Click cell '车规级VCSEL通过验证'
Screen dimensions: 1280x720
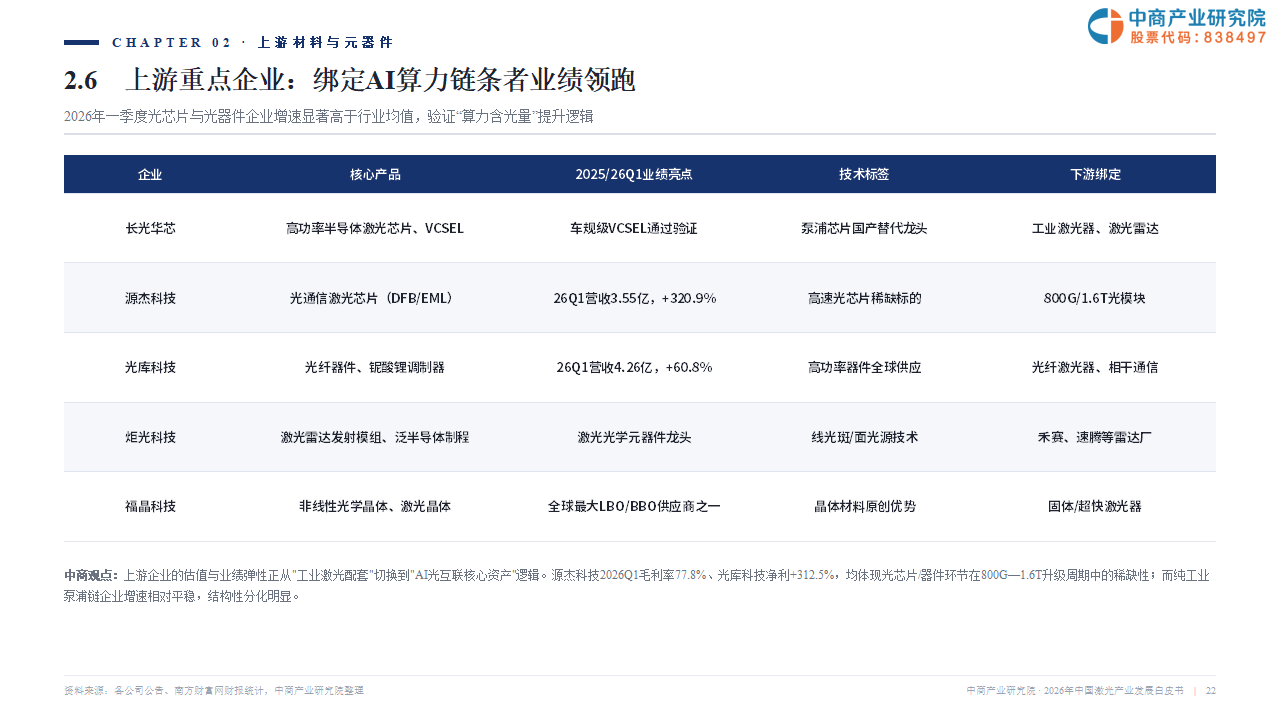[x=634, y=228]
